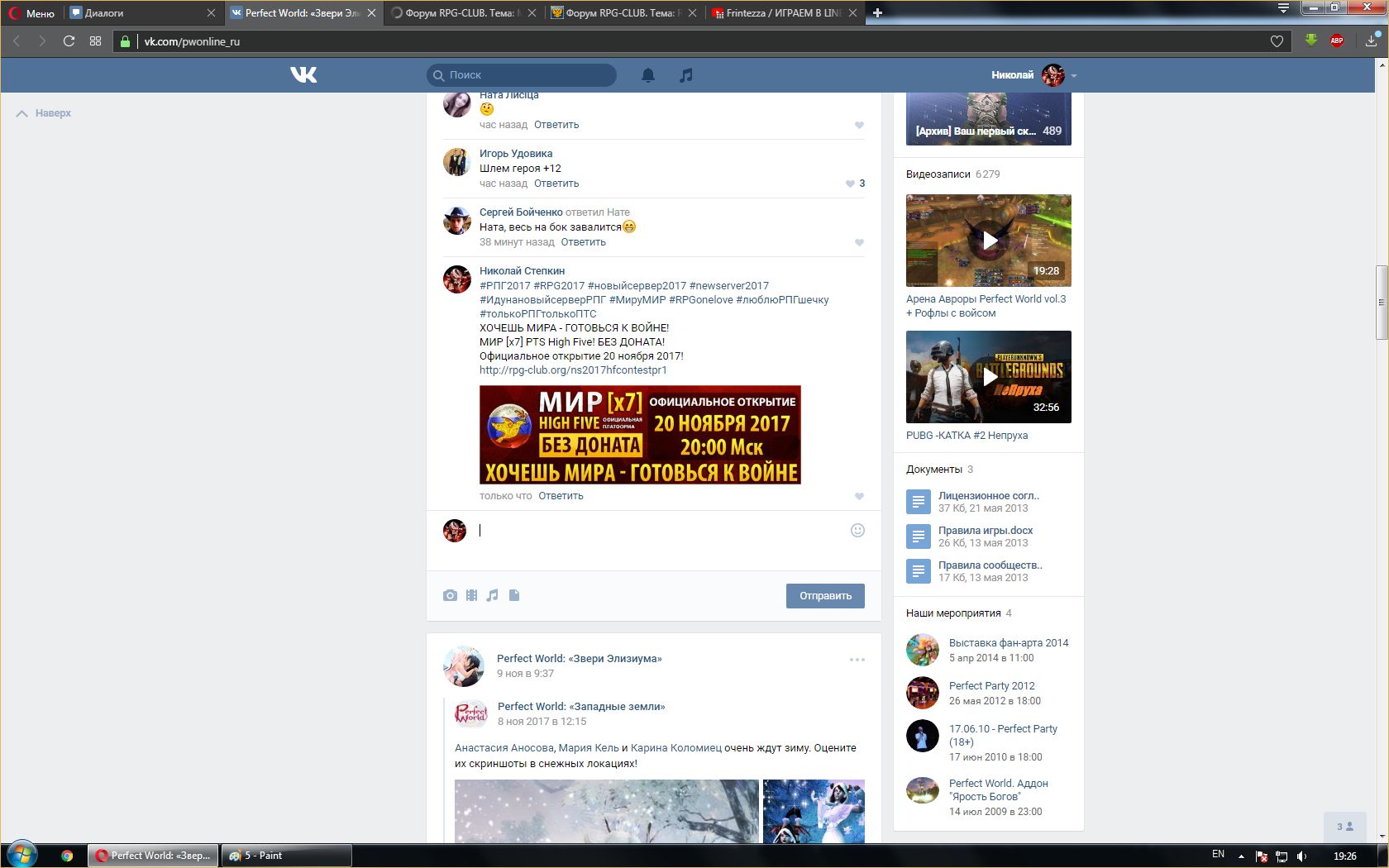Attach a document to the comment
This screenshot has height=868, width=1389.
[514, 595]
